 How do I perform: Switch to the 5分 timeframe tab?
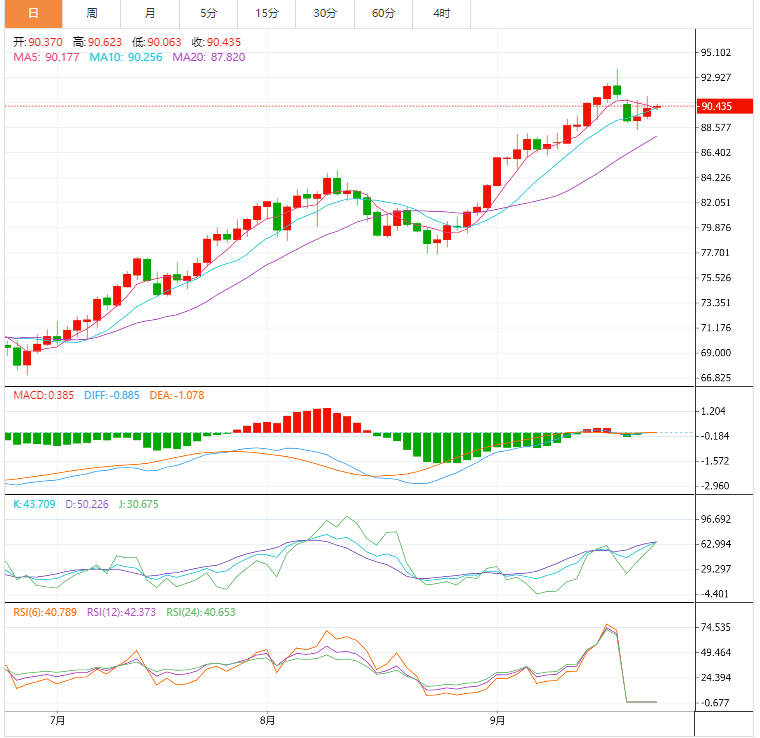pyautogui.click(x=208, y=13)
